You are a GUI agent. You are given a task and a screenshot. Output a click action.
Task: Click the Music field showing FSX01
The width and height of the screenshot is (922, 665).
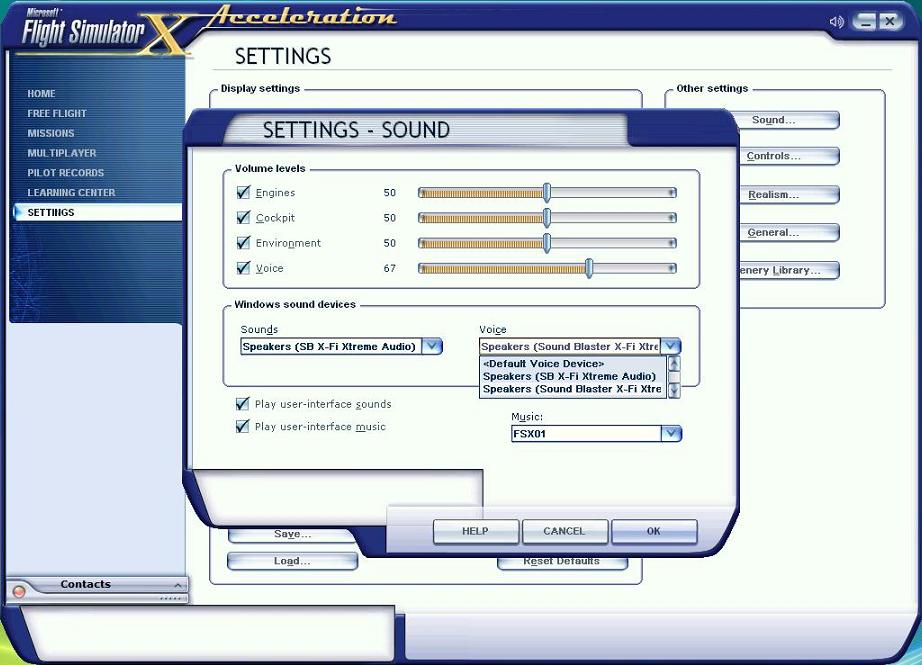click(x=586, y=434)
